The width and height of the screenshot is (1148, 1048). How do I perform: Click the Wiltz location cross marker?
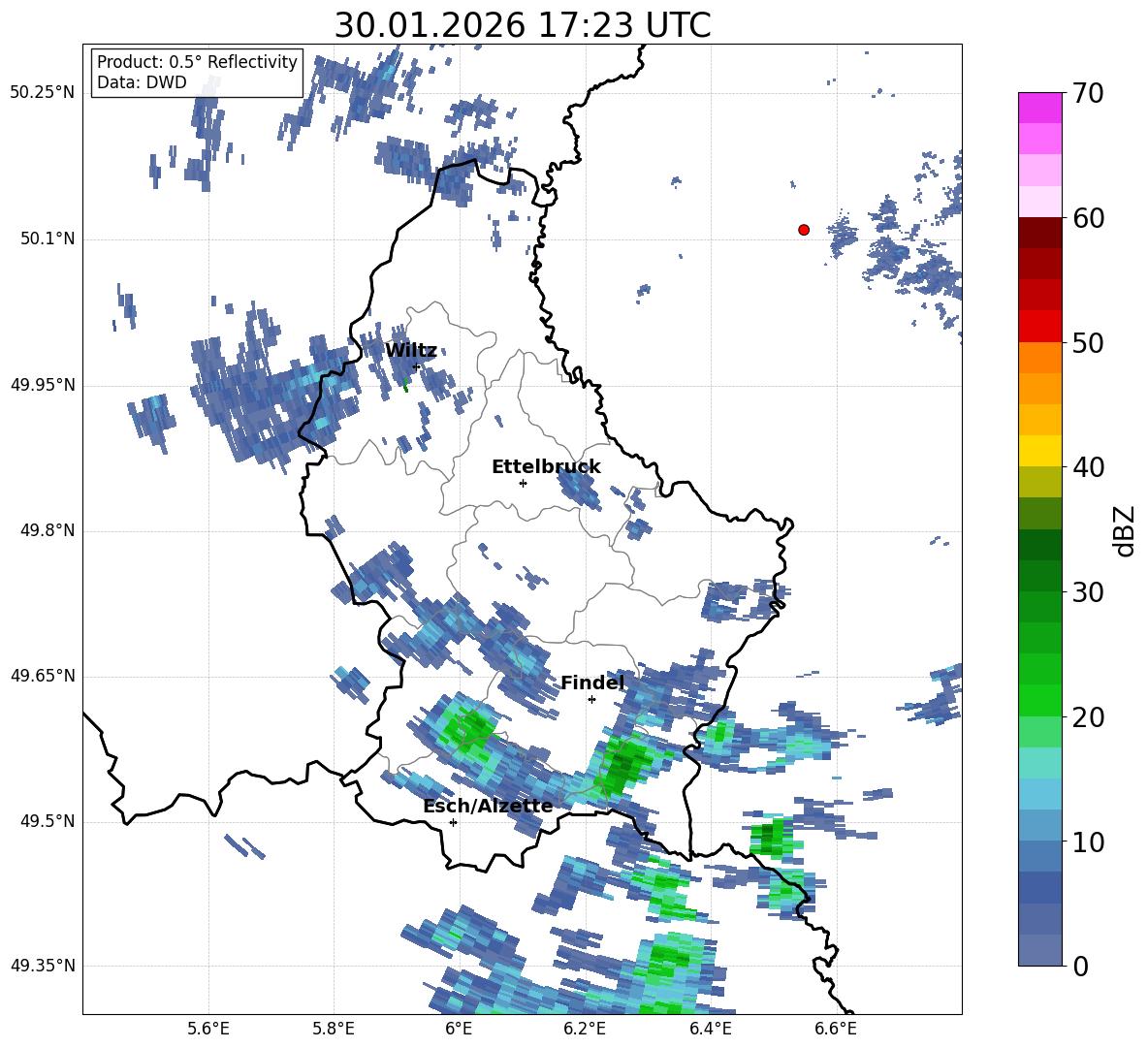click(416, 366)
